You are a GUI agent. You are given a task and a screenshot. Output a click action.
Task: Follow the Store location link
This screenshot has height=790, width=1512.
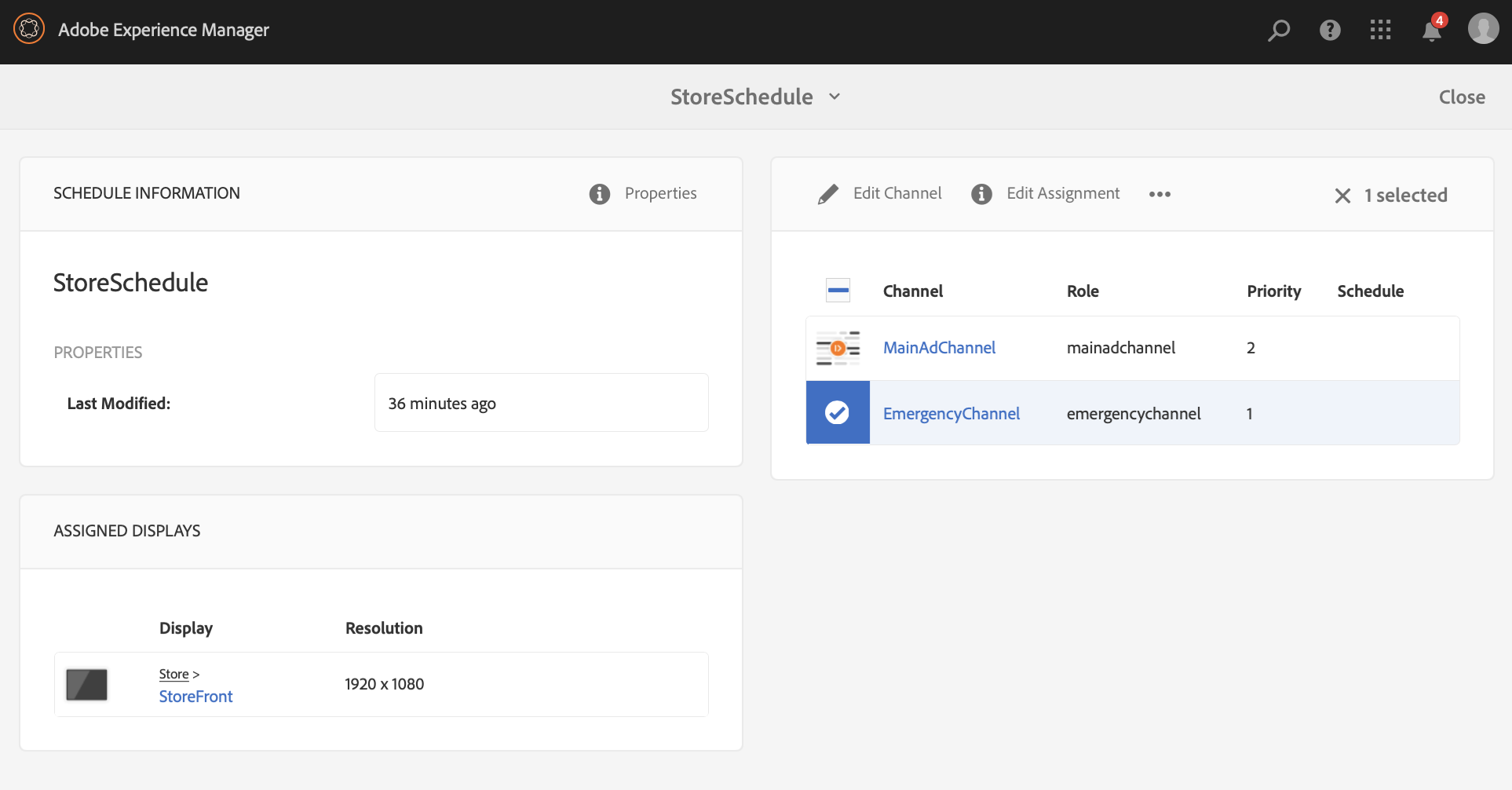tap(173, 675)
